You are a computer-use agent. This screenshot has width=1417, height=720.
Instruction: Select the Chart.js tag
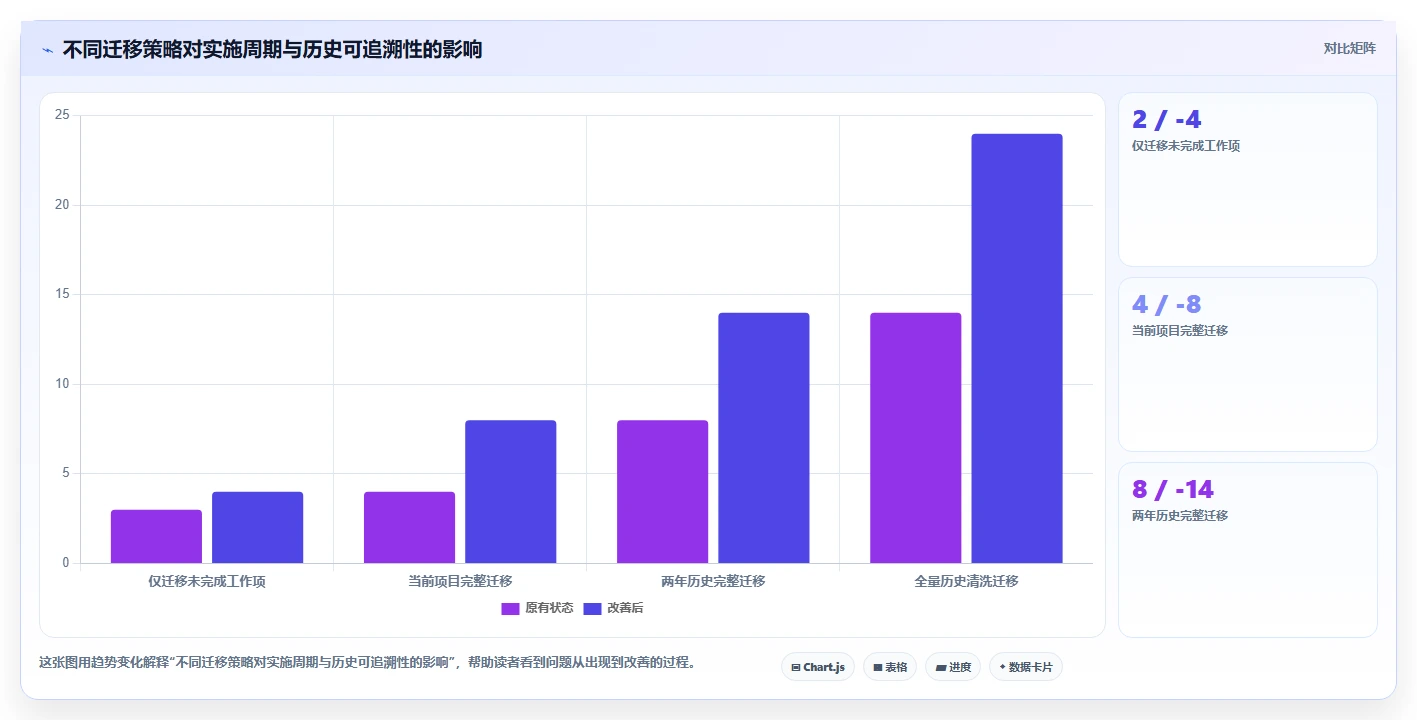[817, 667]
